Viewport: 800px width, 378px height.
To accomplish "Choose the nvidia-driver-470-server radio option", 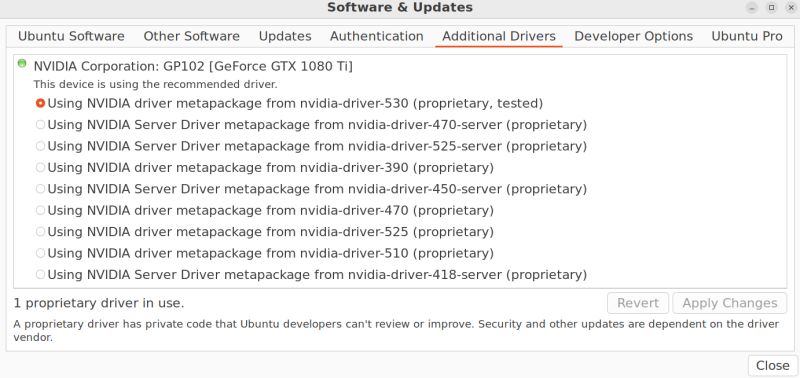I will 40,125.
